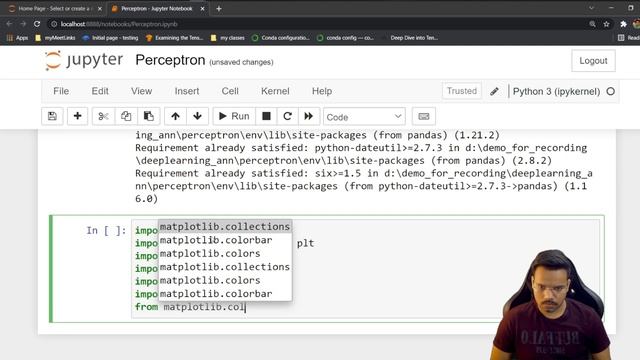Paste cells below with the clipboard icon
The image size is (640, 360).
point(149,116)
